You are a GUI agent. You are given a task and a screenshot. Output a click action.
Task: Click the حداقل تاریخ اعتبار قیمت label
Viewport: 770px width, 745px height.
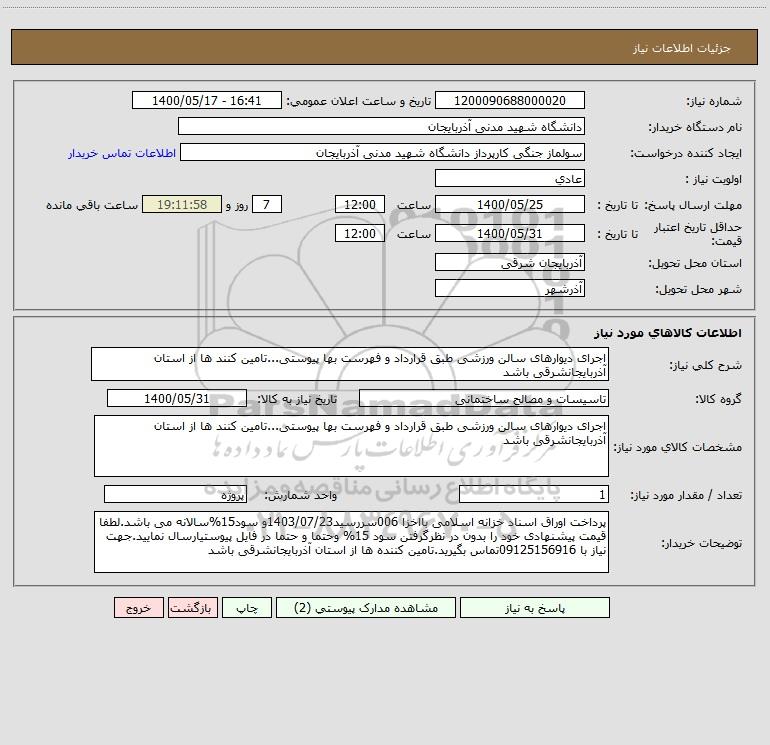(697, 234)
